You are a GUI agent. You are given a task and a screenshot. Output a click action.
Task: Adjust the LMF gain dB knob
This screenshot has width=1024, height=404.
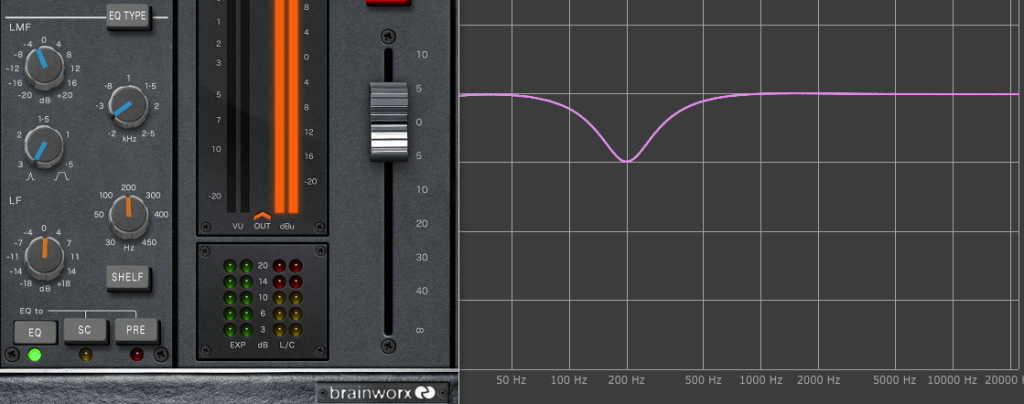pos(42,69)
